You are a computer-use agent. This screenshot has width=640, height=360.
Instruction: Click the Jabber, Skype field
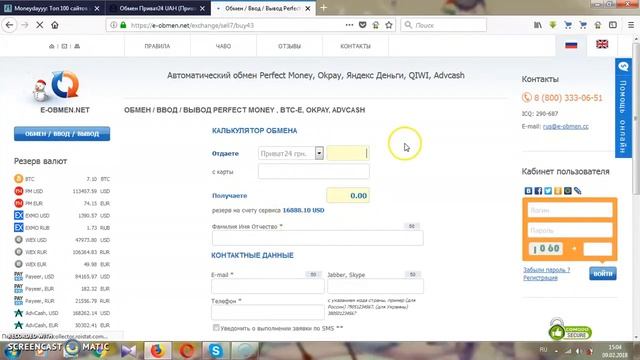coord(375,286)
